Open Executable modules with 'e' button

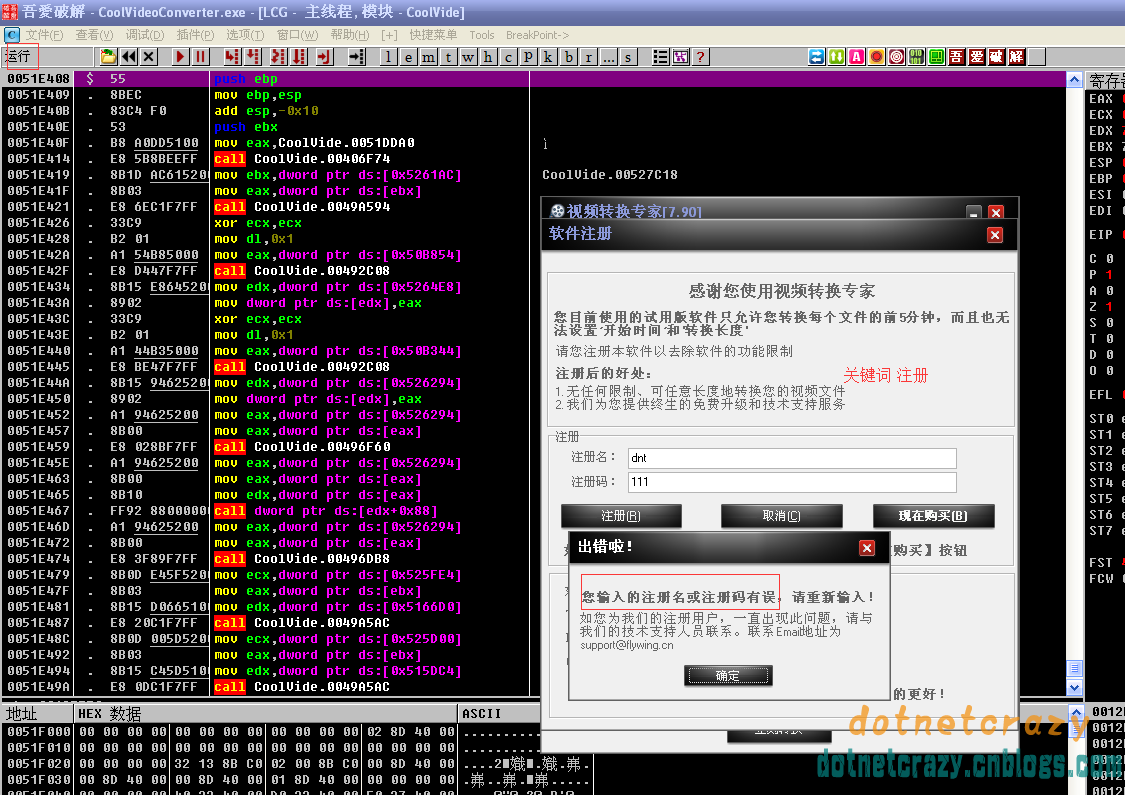tap(408, 57)
